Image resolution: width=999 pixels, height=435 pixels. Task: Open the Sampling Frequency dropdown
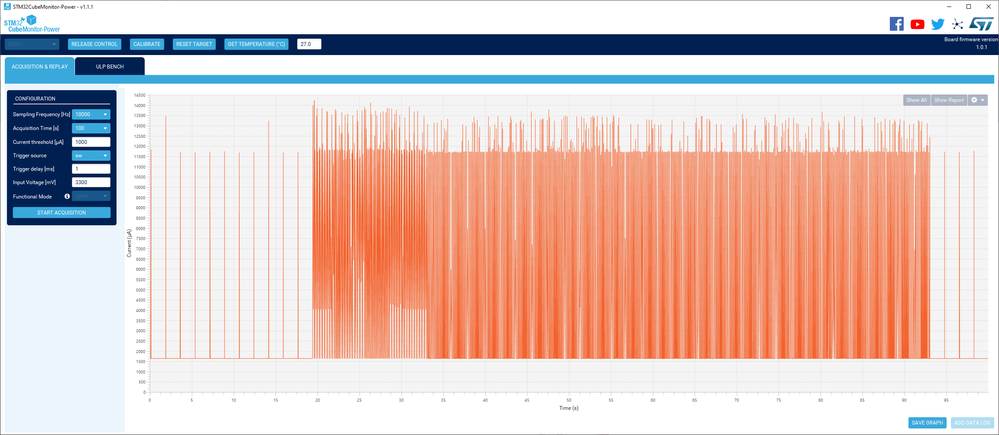point(91,114)
